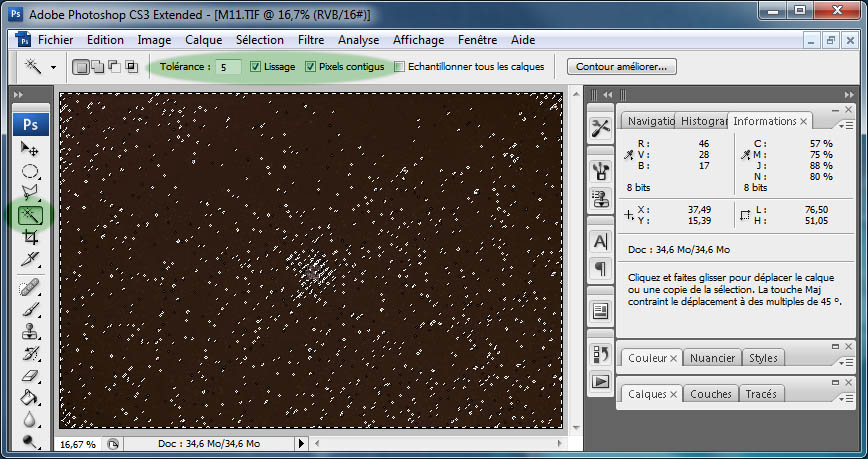868x459 pixels.
Task: Close the Couleur tab
Action: pos(673,359)
